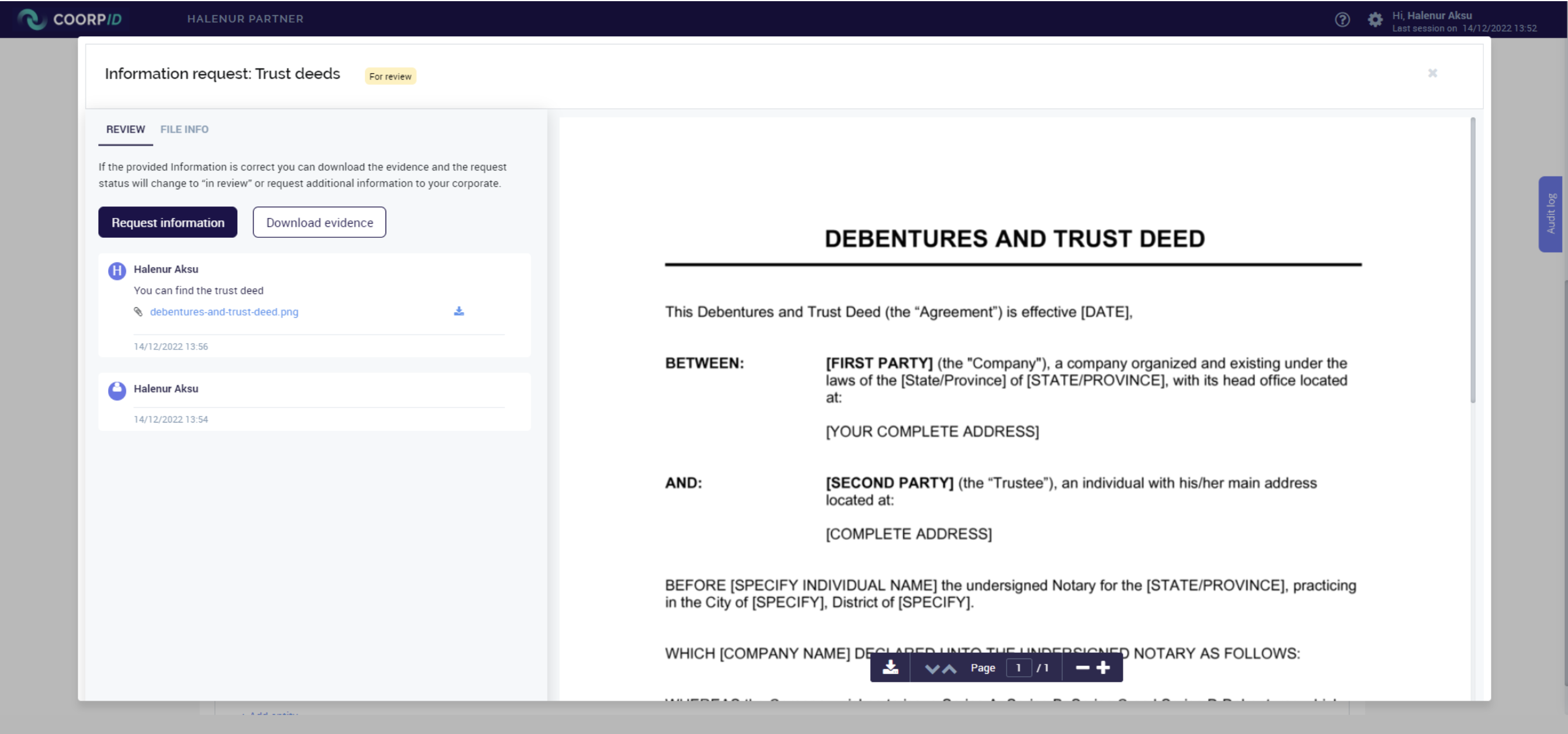Switch to the REVIEW tab
This screenshot has height=734, width=1568.
pos(126,129)
